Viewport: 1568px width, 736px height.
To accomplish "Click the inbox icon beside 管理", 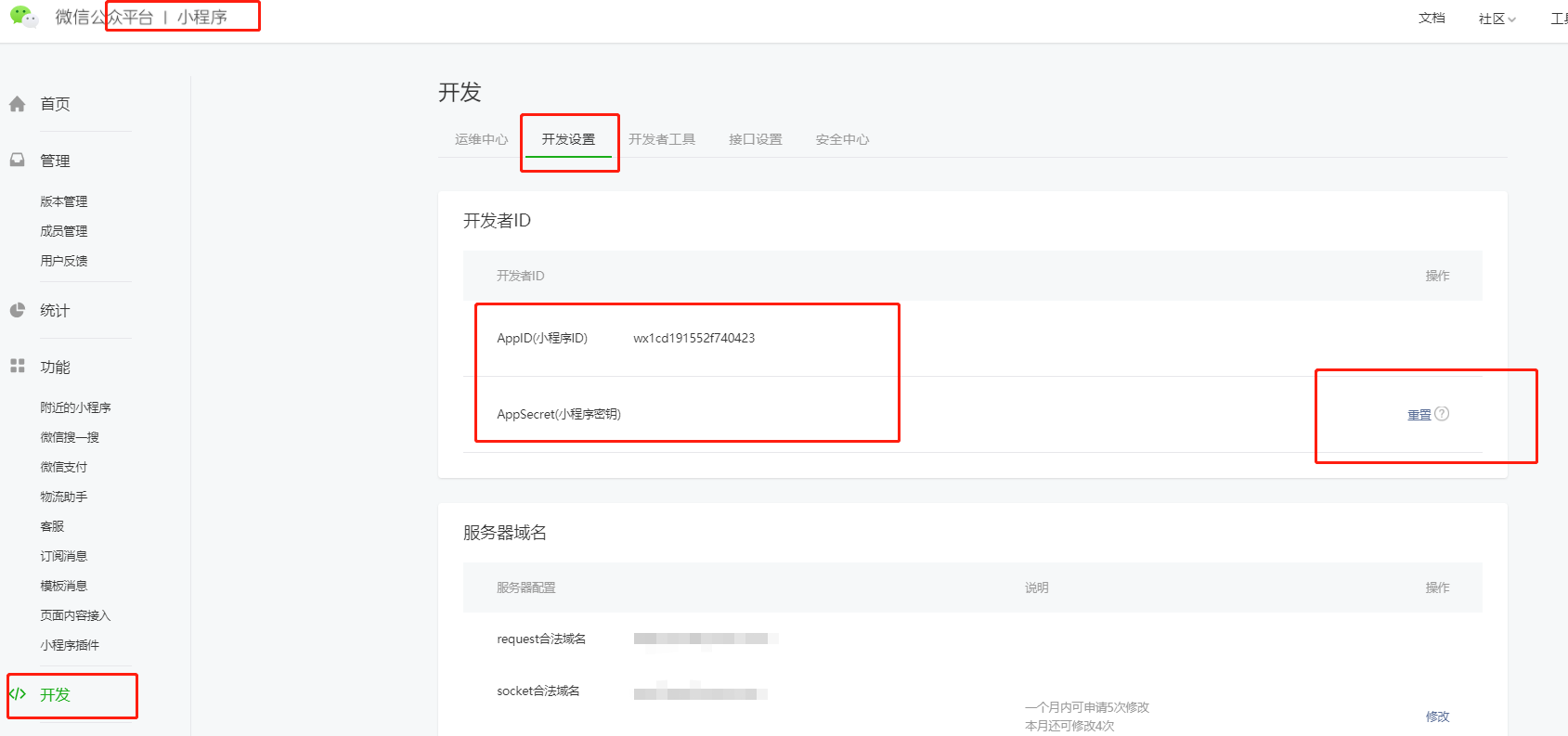I will pyautogui.click(x=18, y=160).
